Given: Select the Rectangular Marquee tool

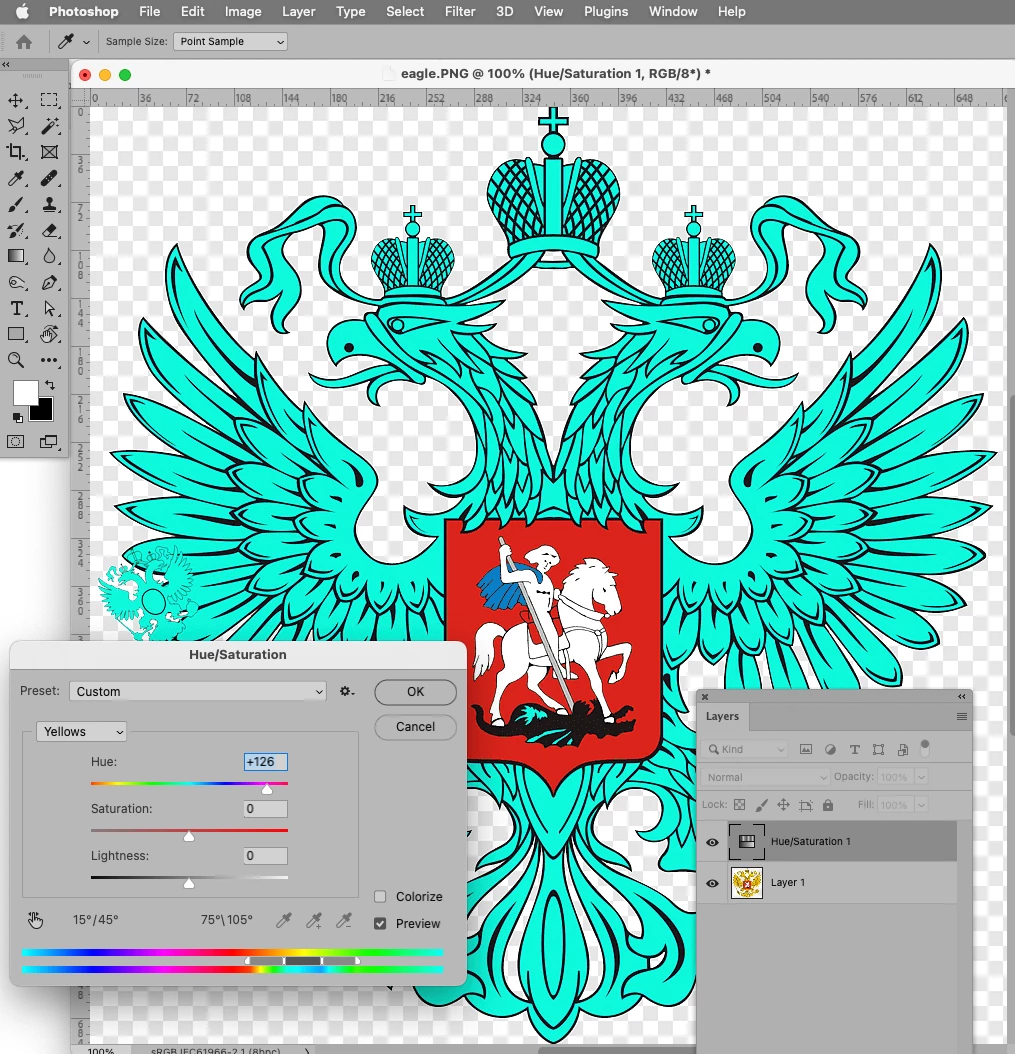Looking at the screenshot, I should pos(49,100).
